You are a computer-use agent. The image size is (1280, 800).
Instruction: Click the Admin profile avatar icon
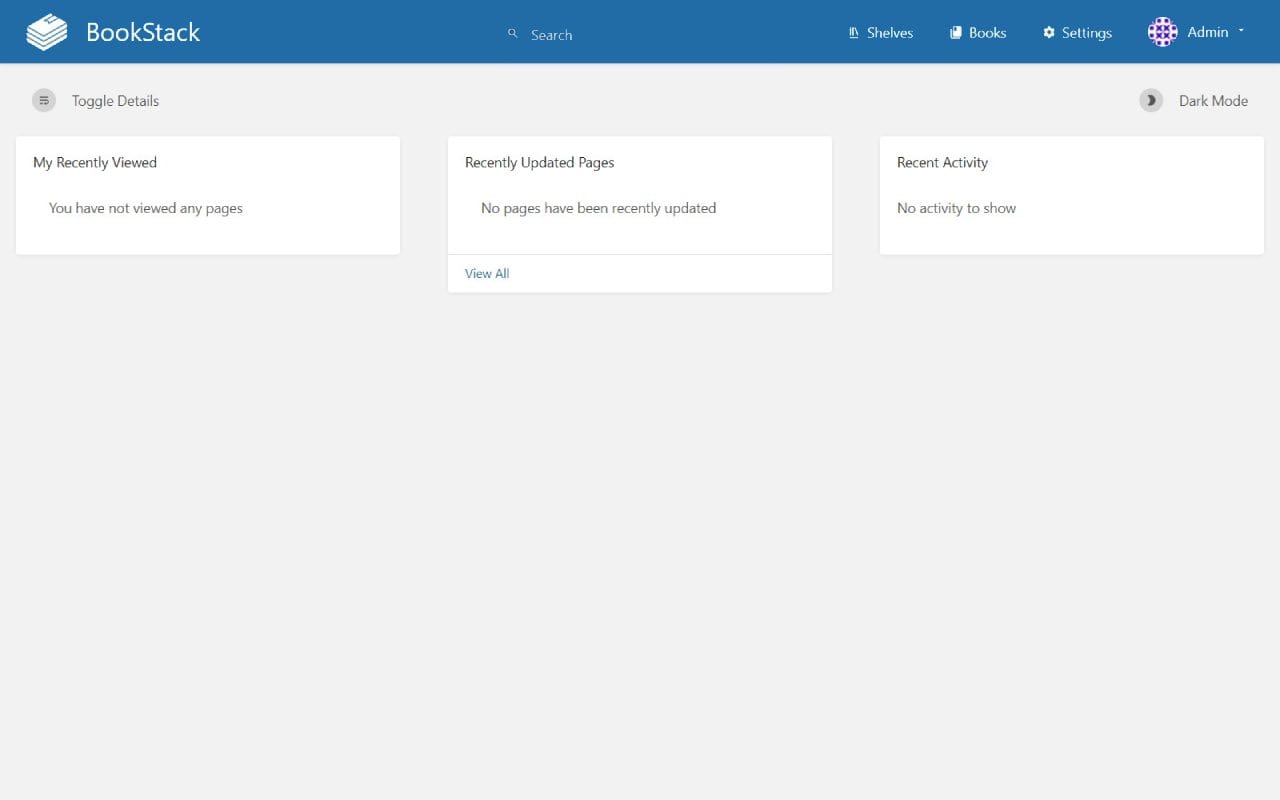coord(1162,31)
